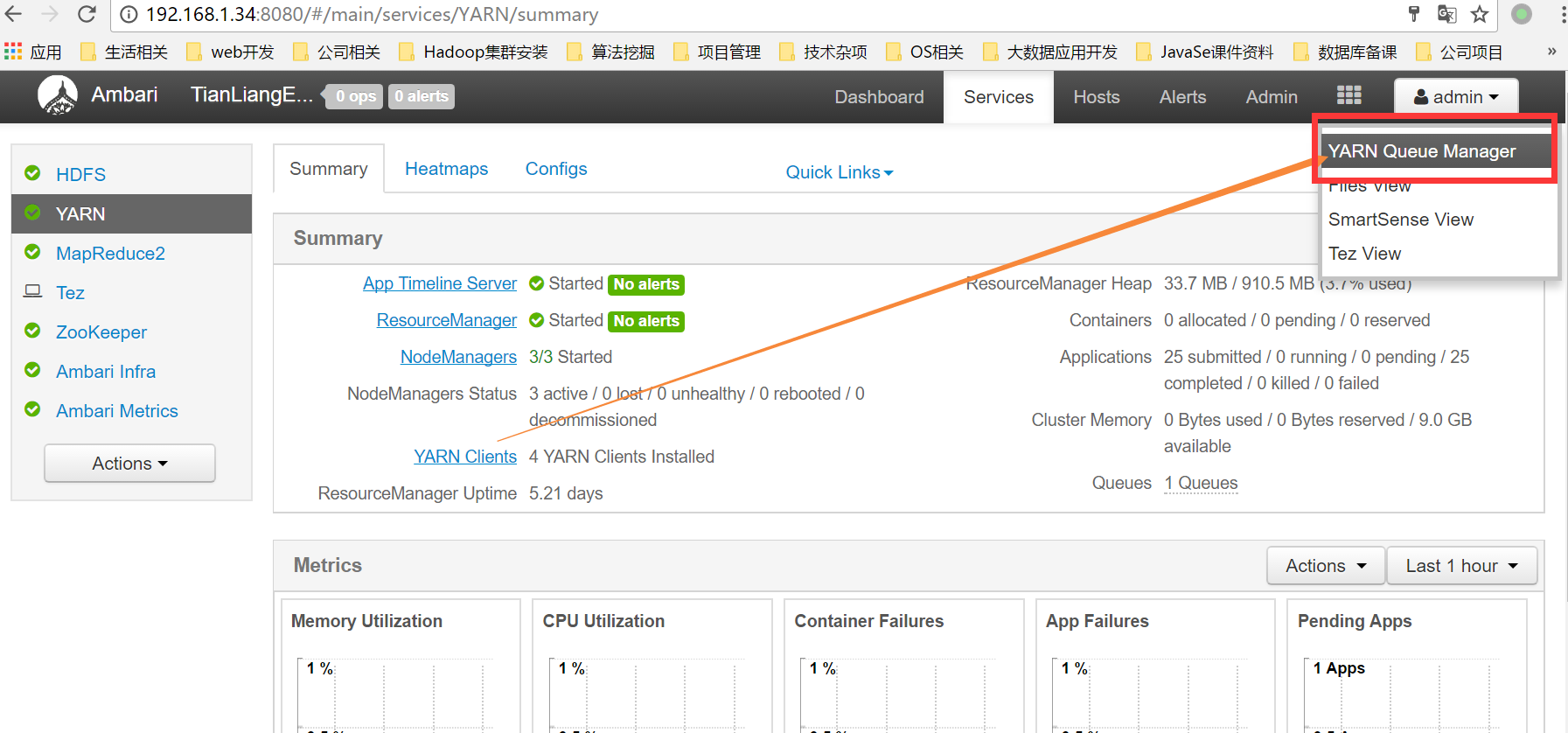Open the Metrics Actions dropdown
This screenshot has height=733, width=1568.
(1326, 566)
